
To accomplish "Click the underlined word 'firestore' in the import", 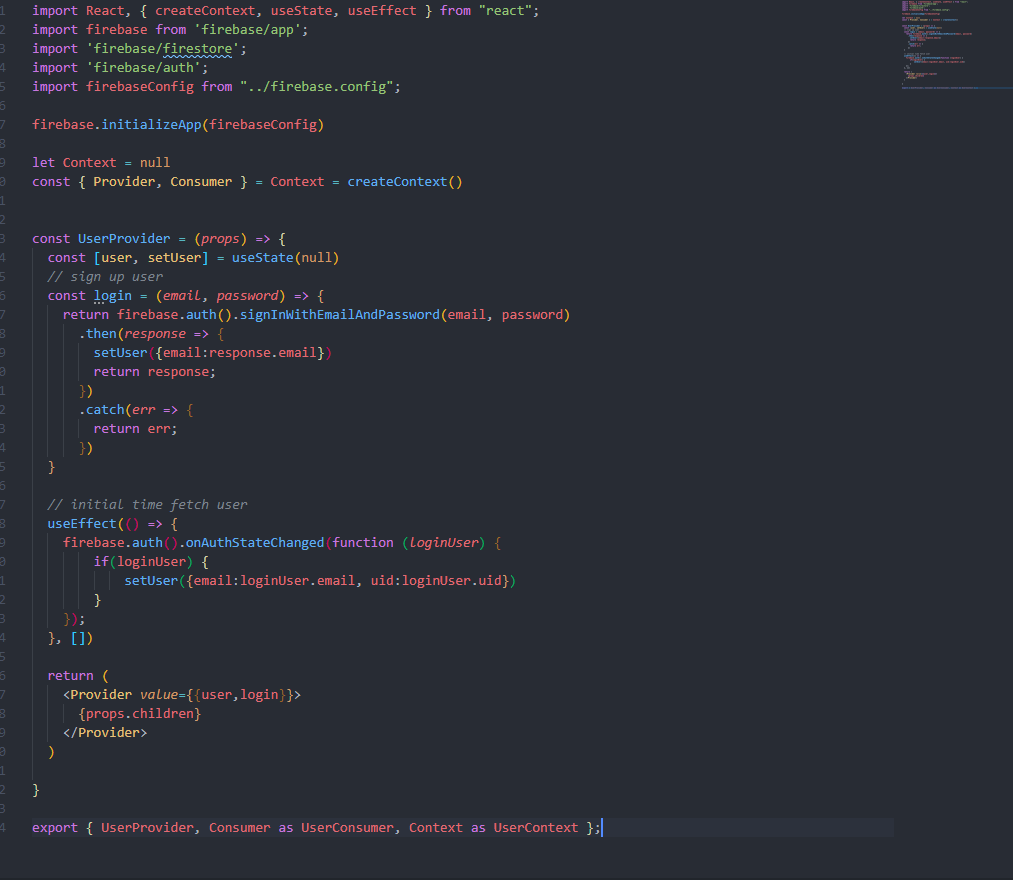I will (194, 48).
